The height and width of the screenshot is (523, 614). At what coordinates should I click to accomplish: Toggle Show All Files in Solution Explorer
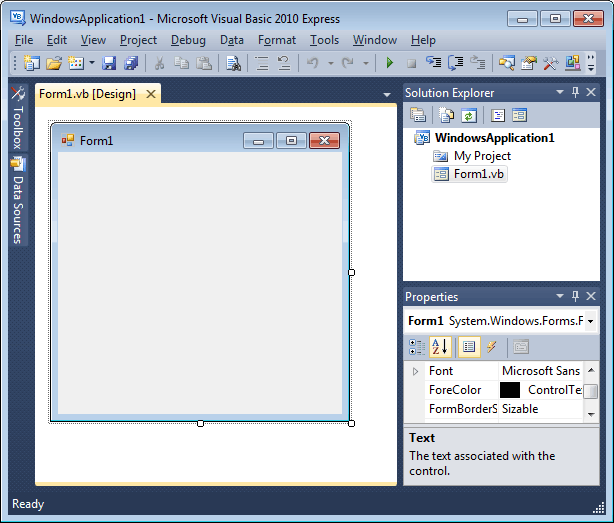point(446,115)
